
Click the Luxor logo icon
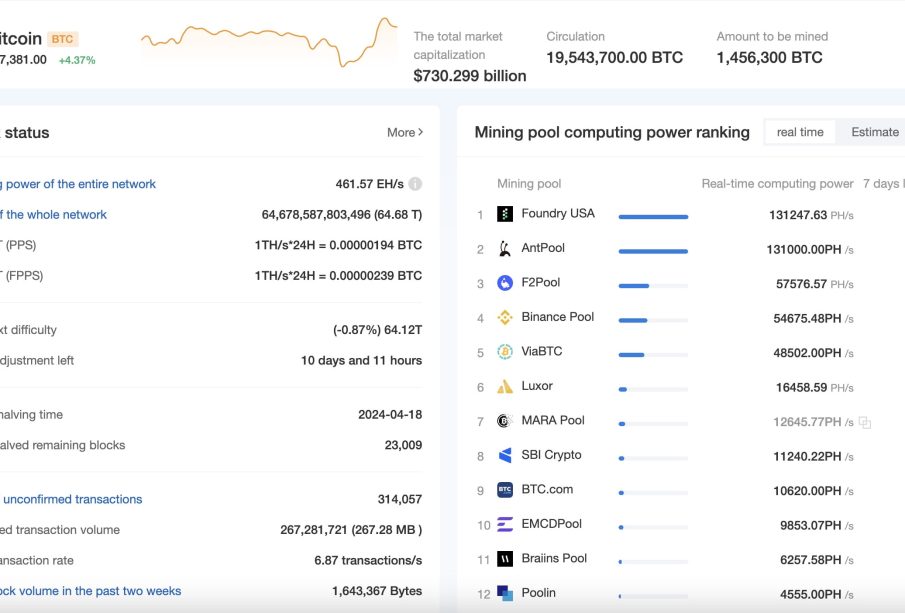click(505, 387)
